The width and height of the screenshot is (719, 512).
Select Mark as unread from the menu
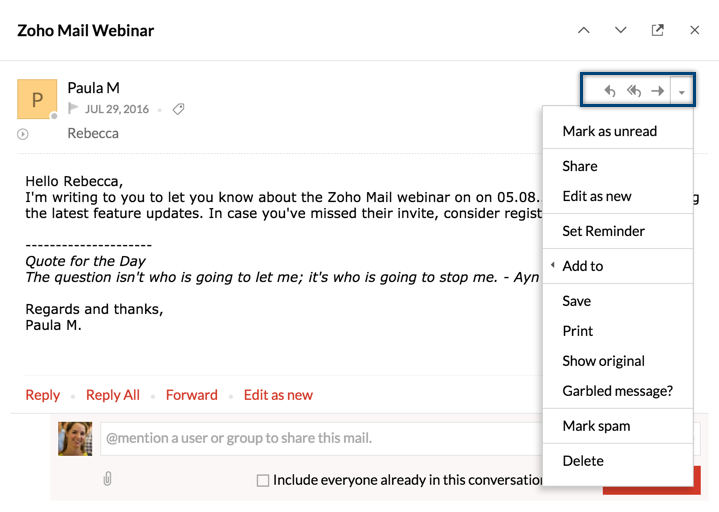click(609, 131)
